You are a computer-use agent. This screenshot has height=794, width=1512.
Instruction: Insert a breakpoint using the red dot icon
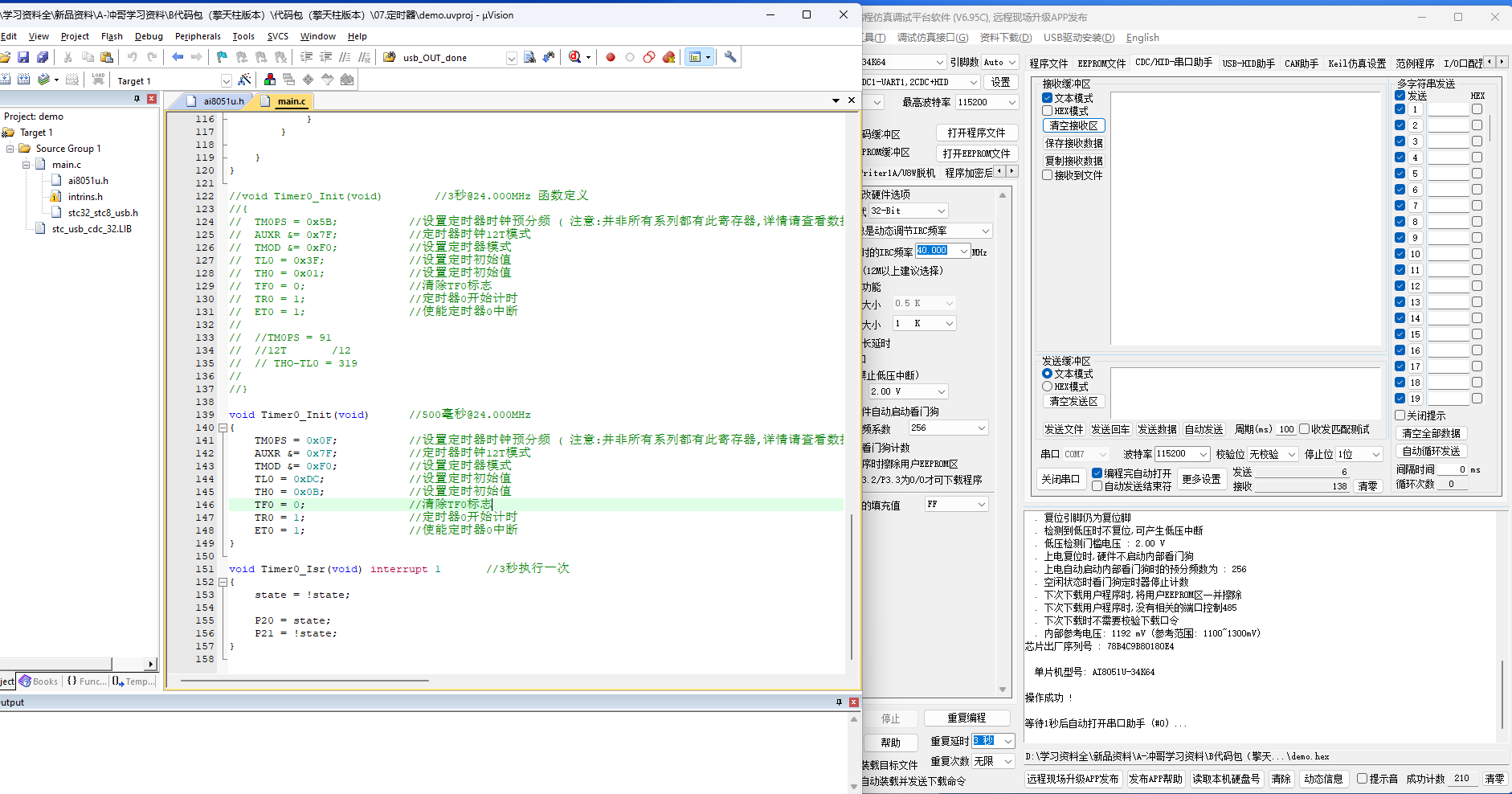pyautogui.click(x=611, y=57)
